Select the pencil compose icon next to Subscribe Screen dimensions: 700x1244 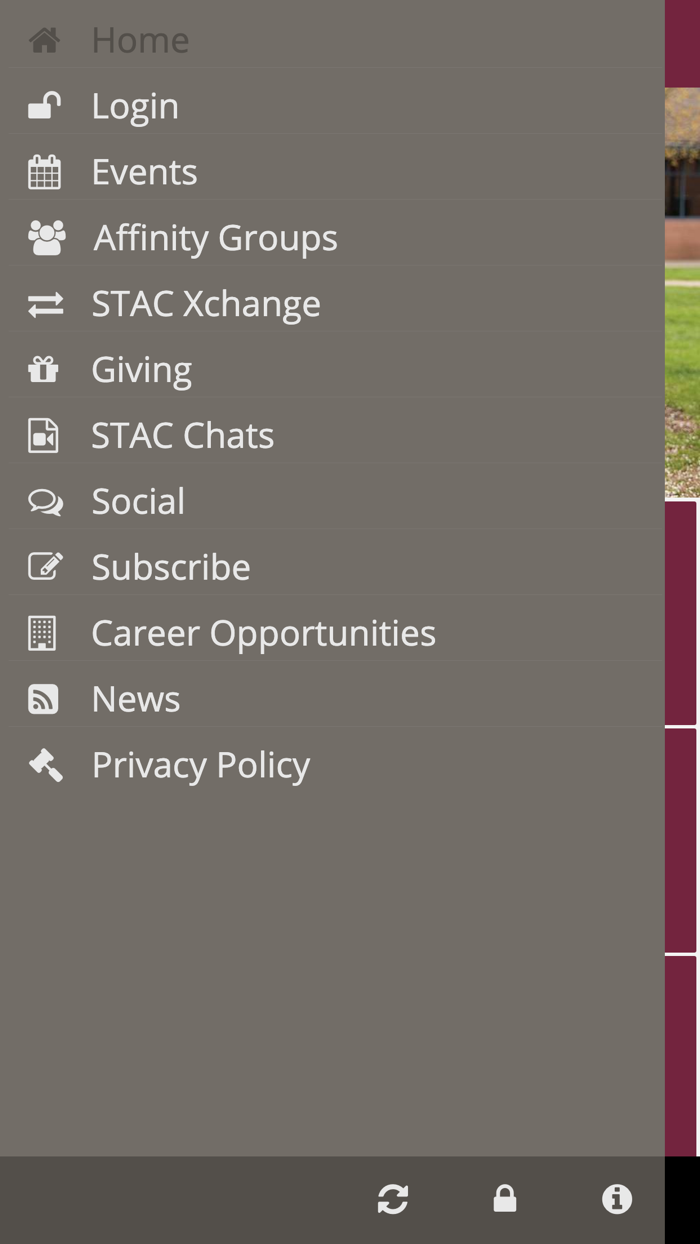44,566
